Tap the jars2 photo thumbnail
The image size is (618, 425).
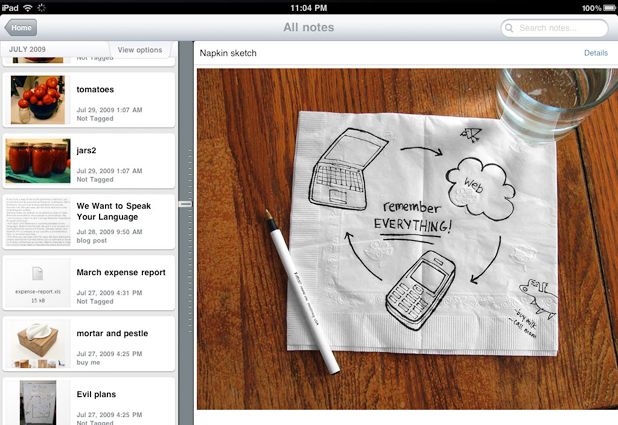pos(38,161)
